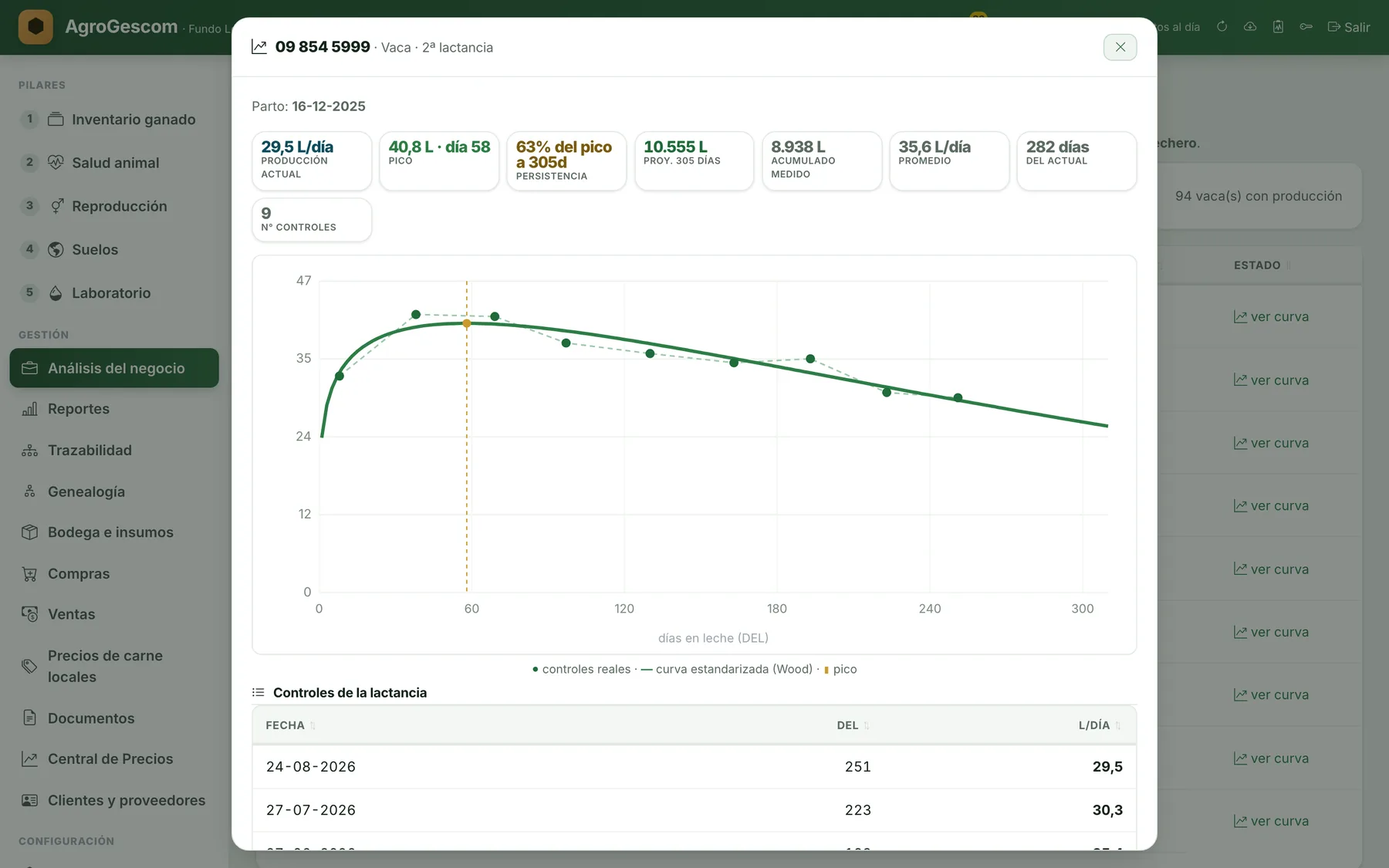Click the 223 DEL cell for 27-07-2026

click(857, 810)
